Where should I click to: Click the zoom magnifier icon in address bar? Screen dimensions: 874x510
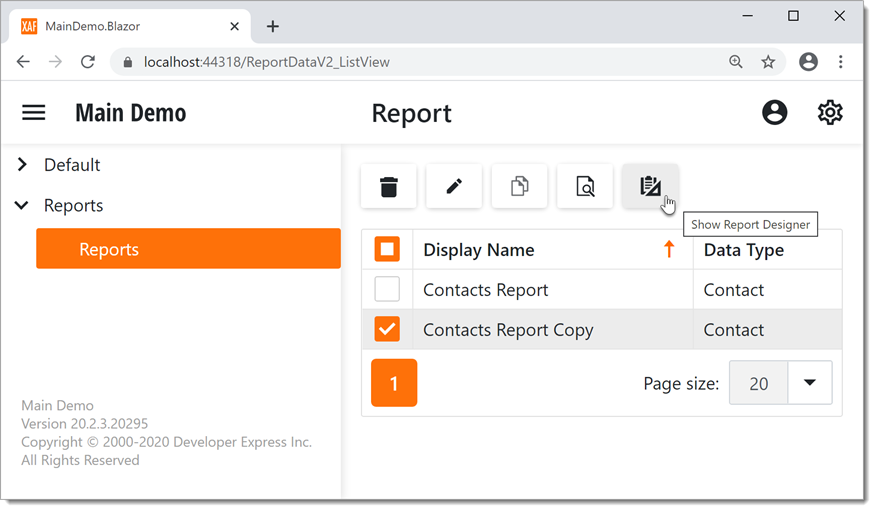(x=736, y=61)
